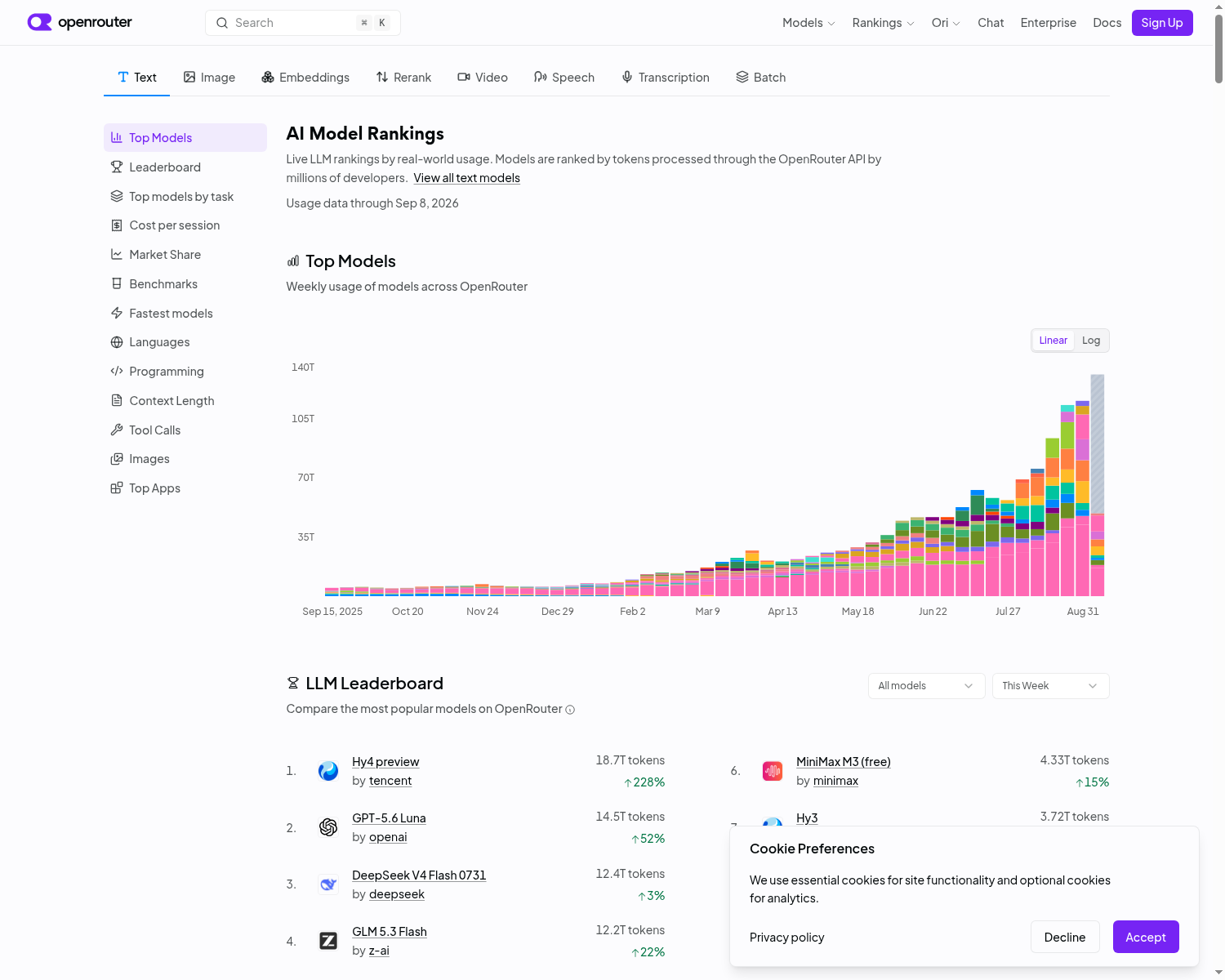The image size is (1225, 980).
Task: Switch chart scale to Log
Action: 1091,341
